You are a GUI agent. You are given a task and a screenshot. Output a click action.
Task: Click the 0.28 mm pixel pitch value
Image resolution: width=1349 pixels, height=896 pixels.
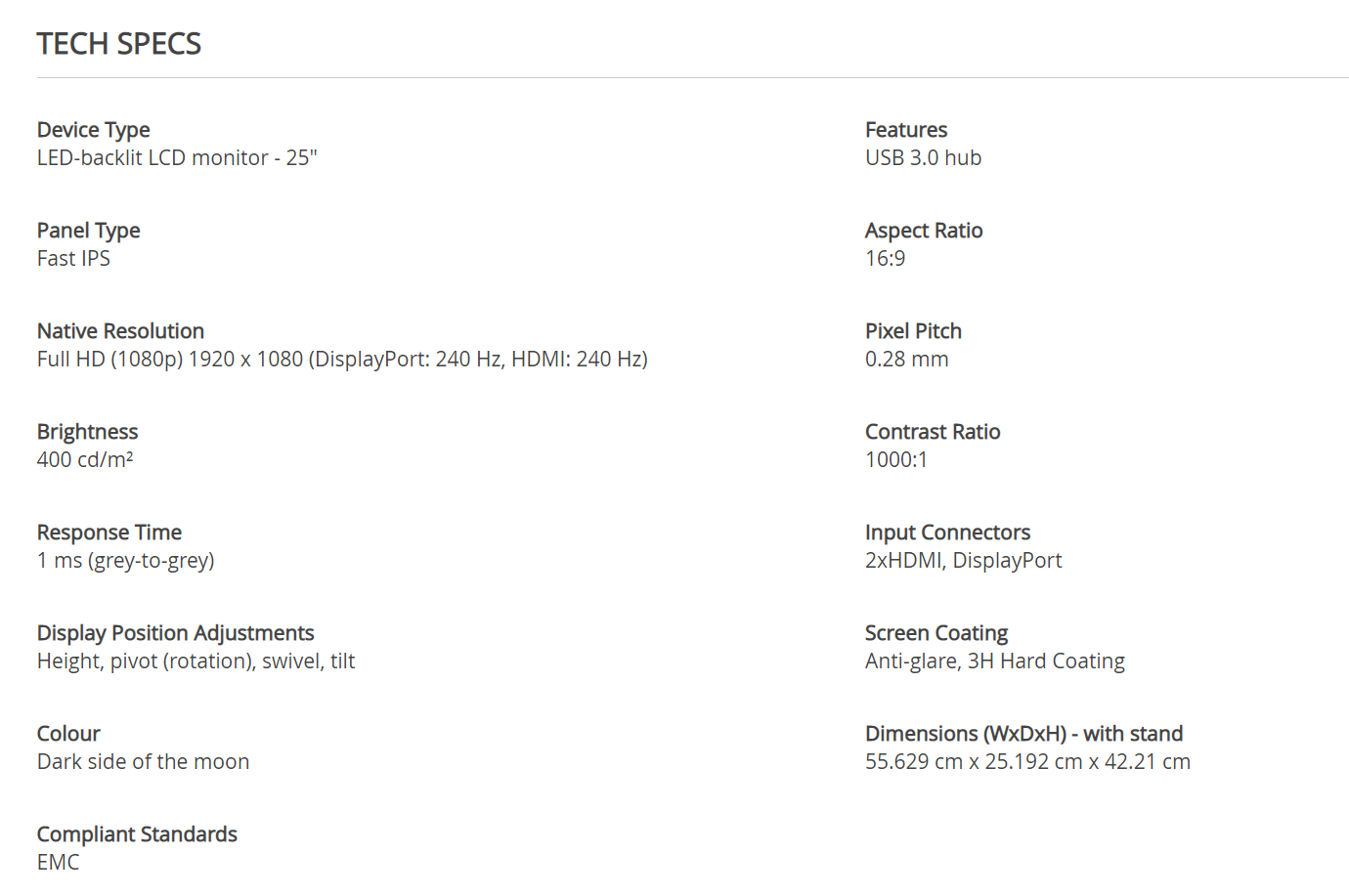pos(907,360)
